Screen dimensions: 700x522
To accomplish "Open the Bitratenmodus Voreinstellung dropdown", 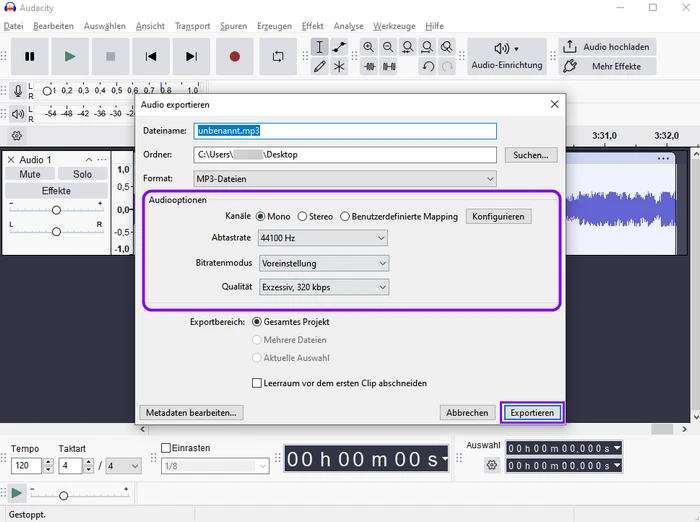I will click(x=324, y=263).
